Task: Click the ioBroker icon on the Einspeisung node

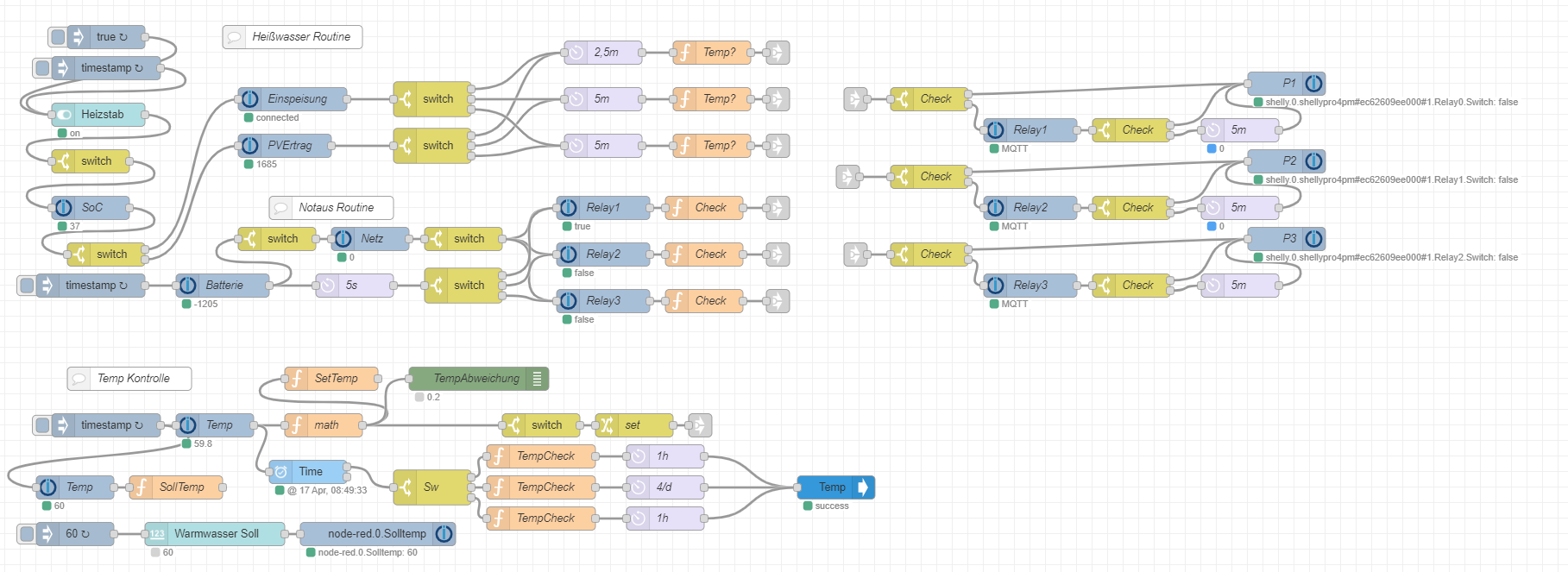Action: 249,99
